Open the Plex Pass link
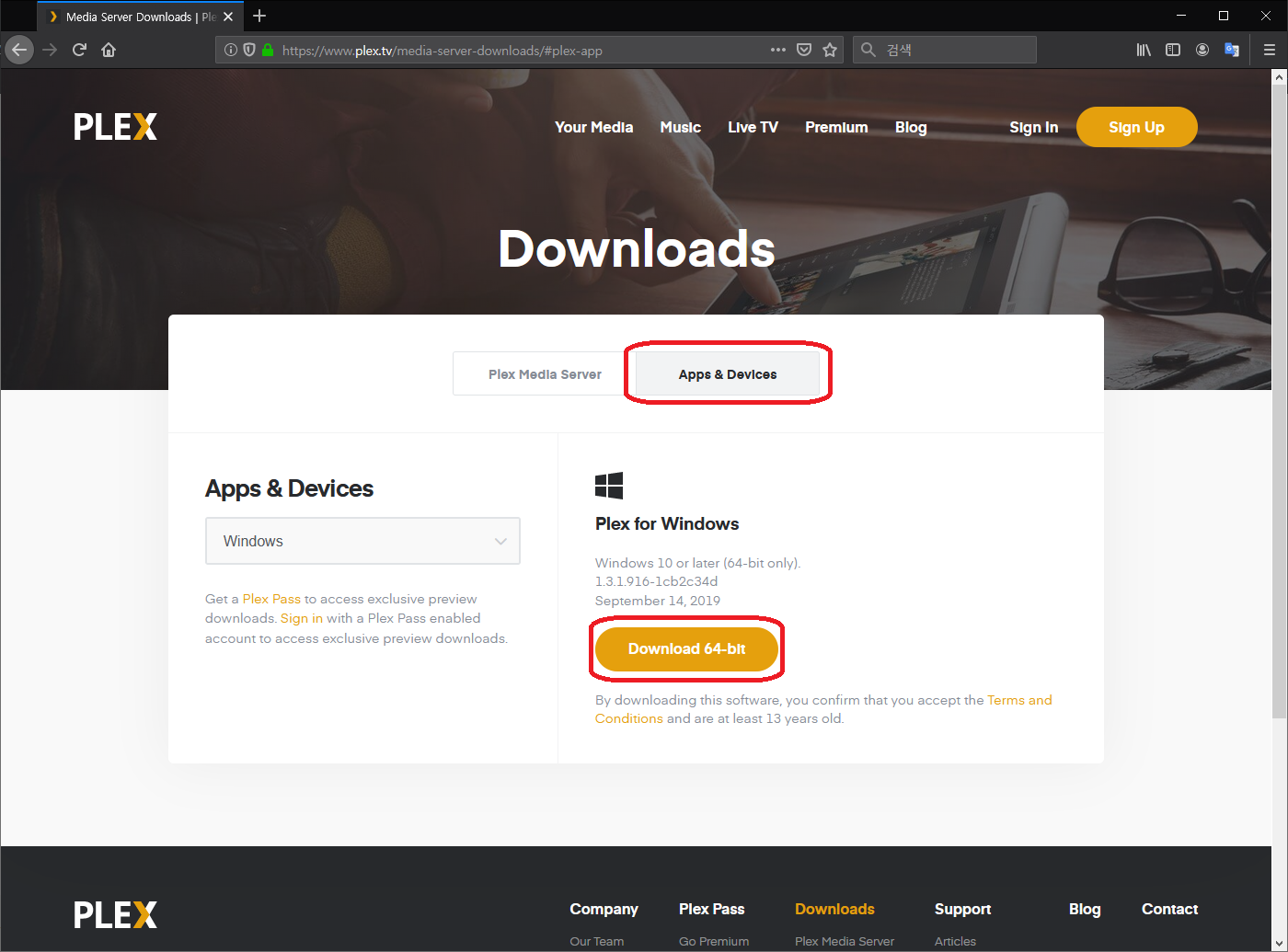 [271, 599]
